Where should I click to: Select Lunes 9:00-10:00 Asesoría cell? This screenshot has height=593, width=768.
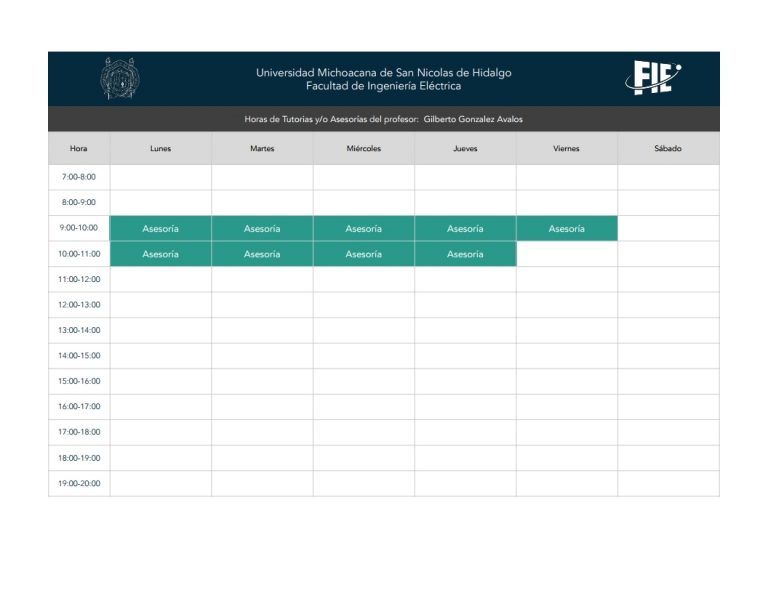[x=161, y=228]
